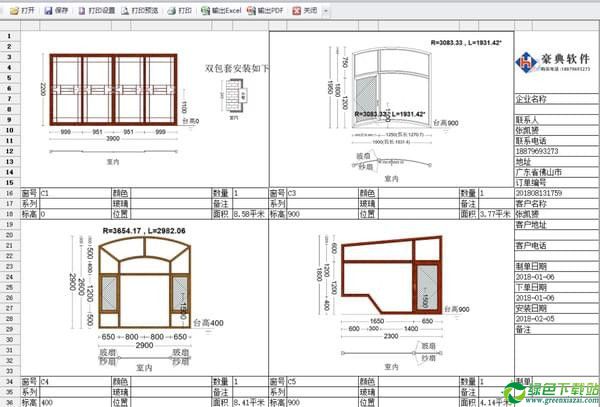Expand the toolbar overflow arrow after 关闭

327,8
